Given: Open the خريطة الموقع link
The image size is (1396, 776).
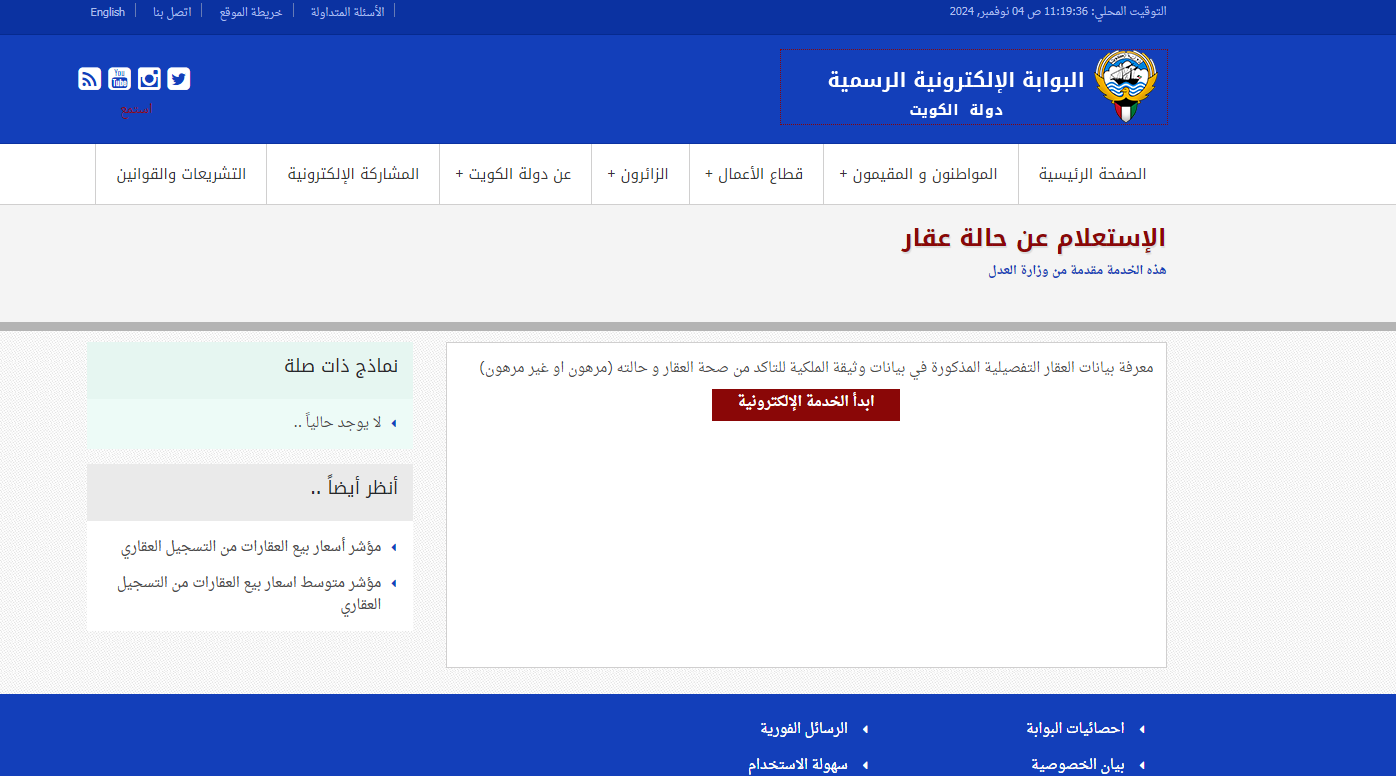Looking at the screenshot, I should tap(251, 12).
